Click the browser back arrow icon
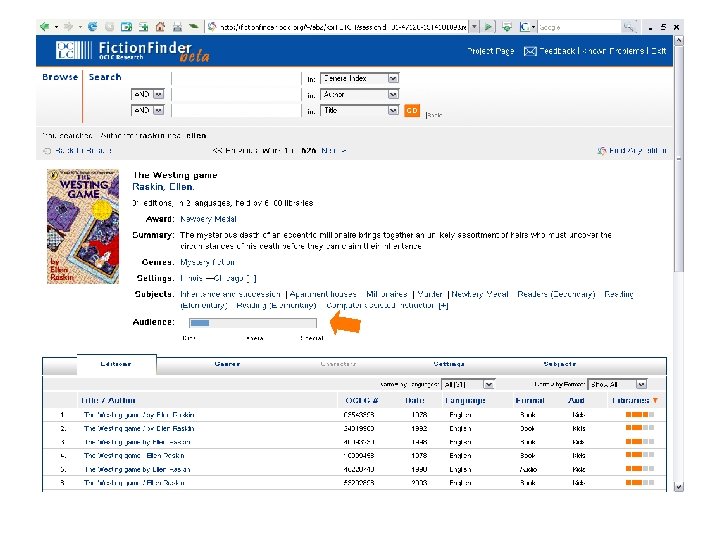Screen dimensions: 720x540 pos(45,27)
